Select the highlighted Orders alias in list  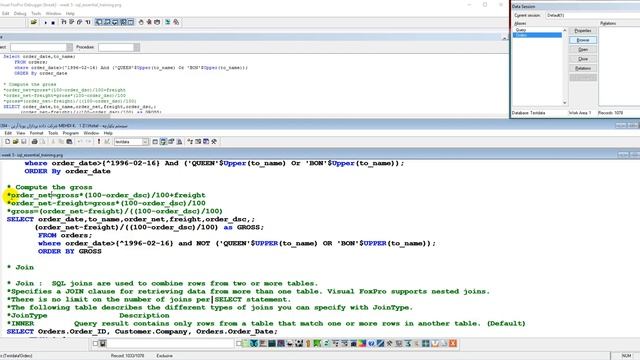pos(537,35)
